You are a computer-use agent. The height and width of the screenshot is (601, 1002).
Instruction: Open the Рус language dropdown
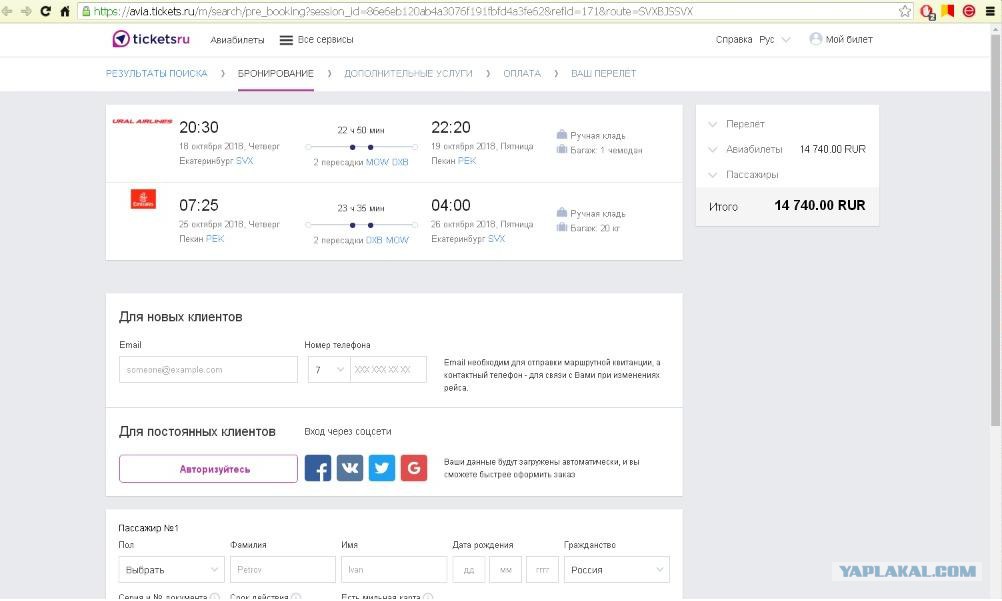[775, 40]
